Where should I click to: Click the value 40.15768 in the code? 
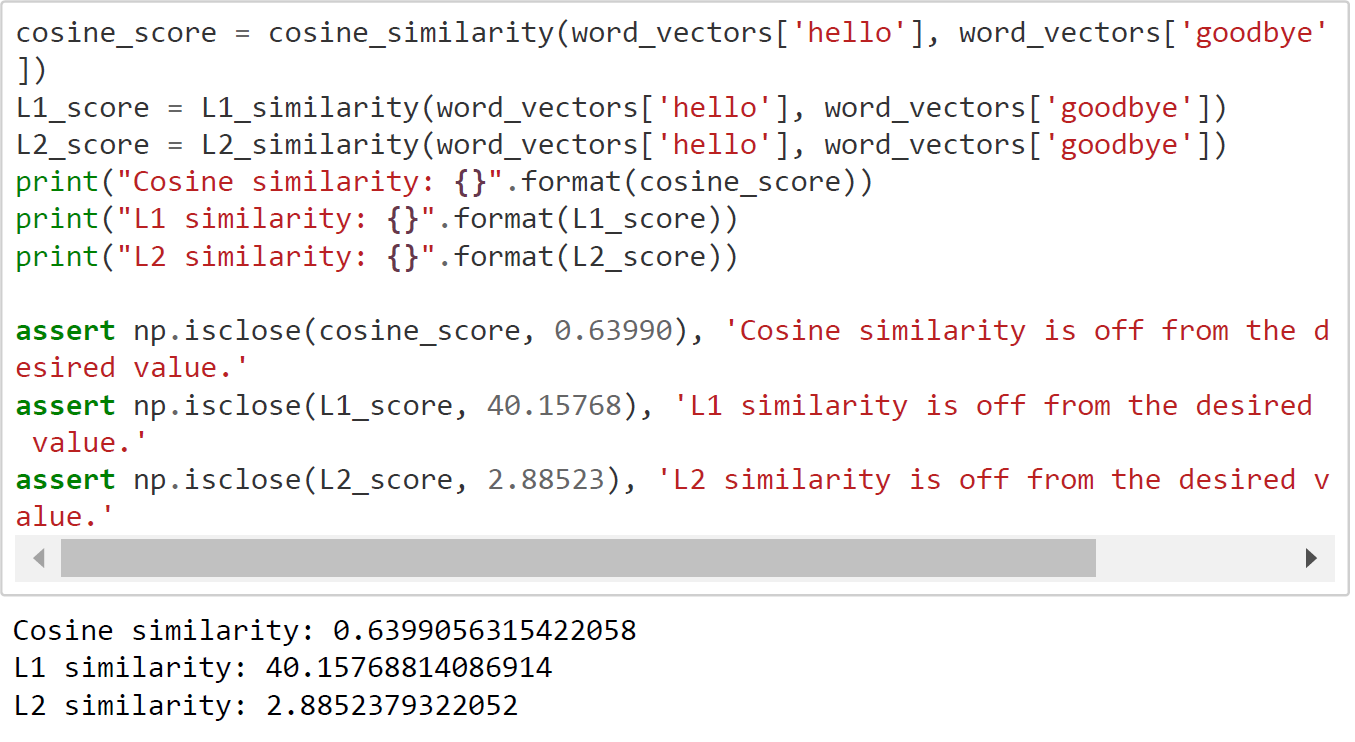554,405
